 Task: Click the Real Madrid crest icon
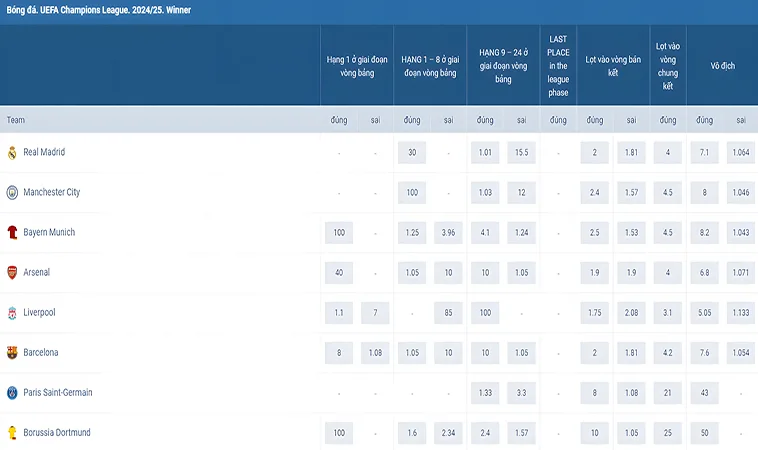[12, 153]
